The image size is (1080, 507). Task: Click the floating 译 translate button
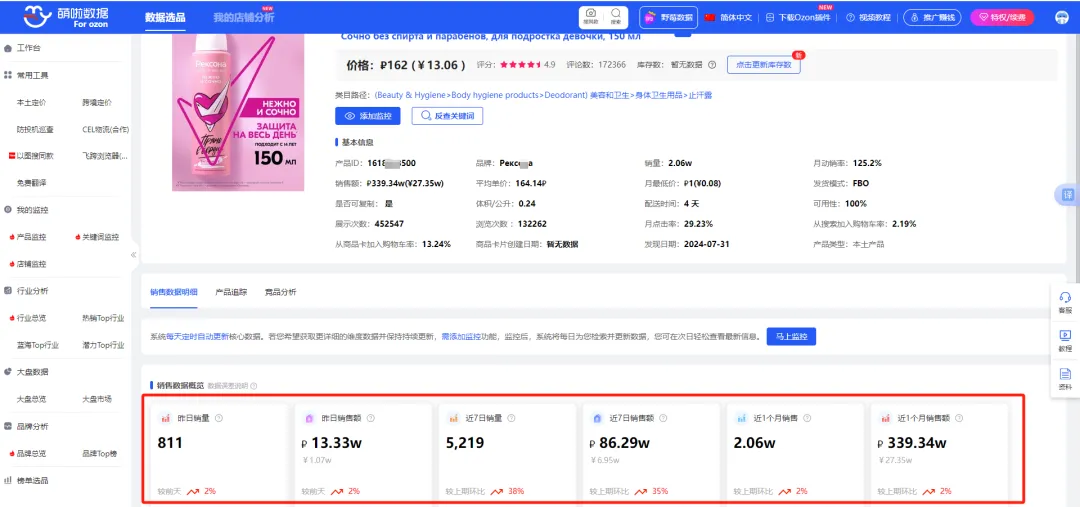point(1068,195)
